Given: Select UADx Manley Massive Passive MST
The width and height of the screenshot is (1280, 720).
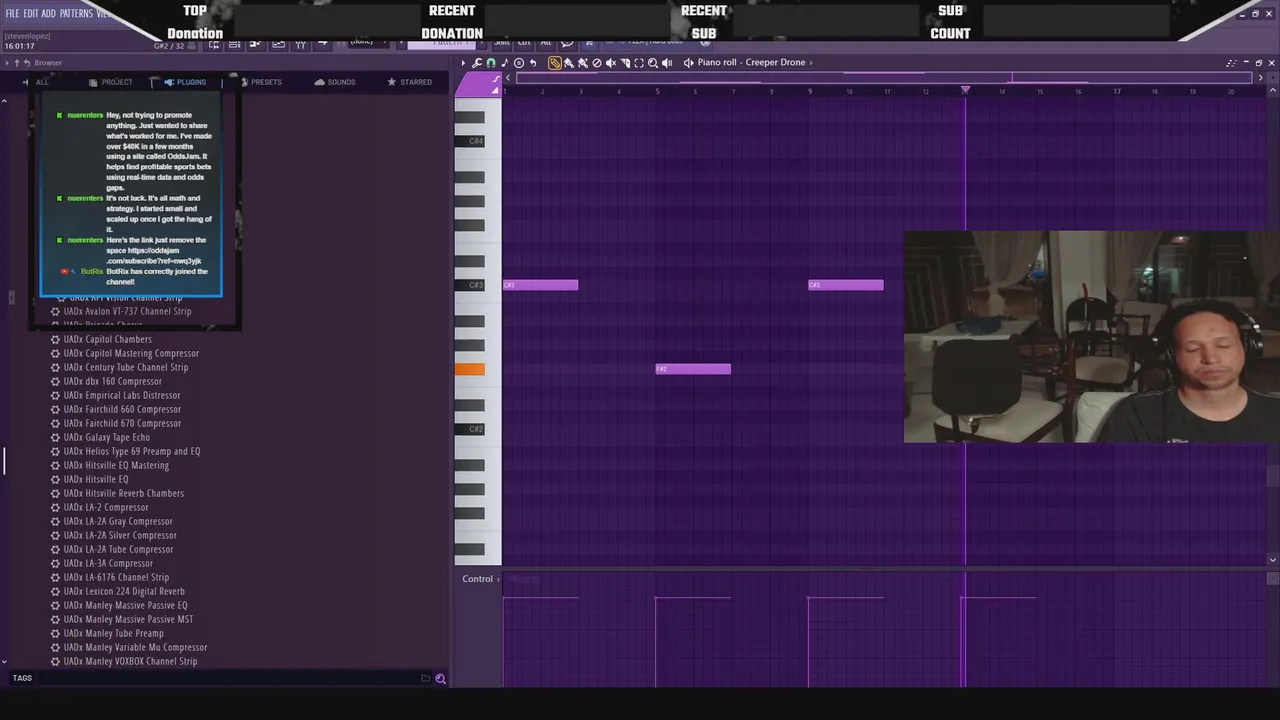Looking at the screenshot, I should coord(128,619).
